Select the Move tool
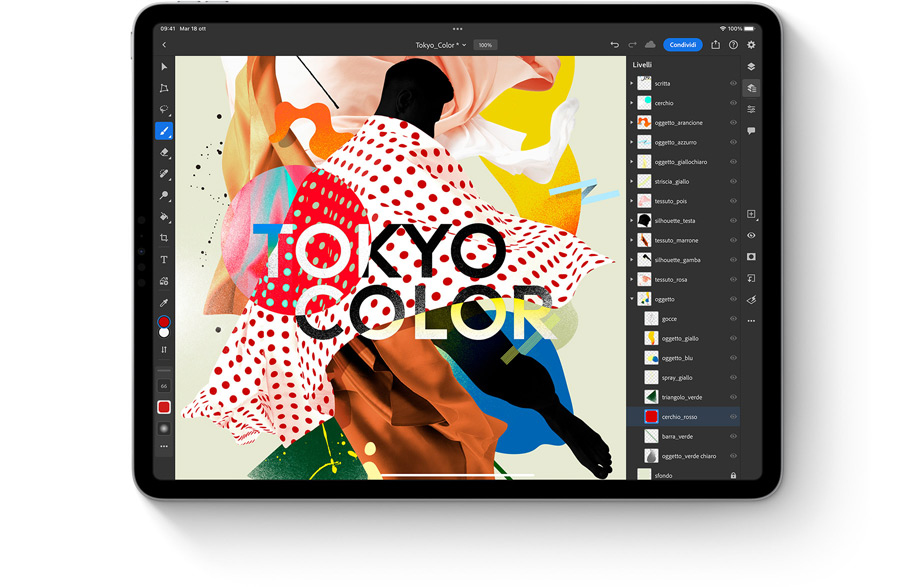Image resolution: width=915 pixels, height=587 pixels. pos(164,67)
